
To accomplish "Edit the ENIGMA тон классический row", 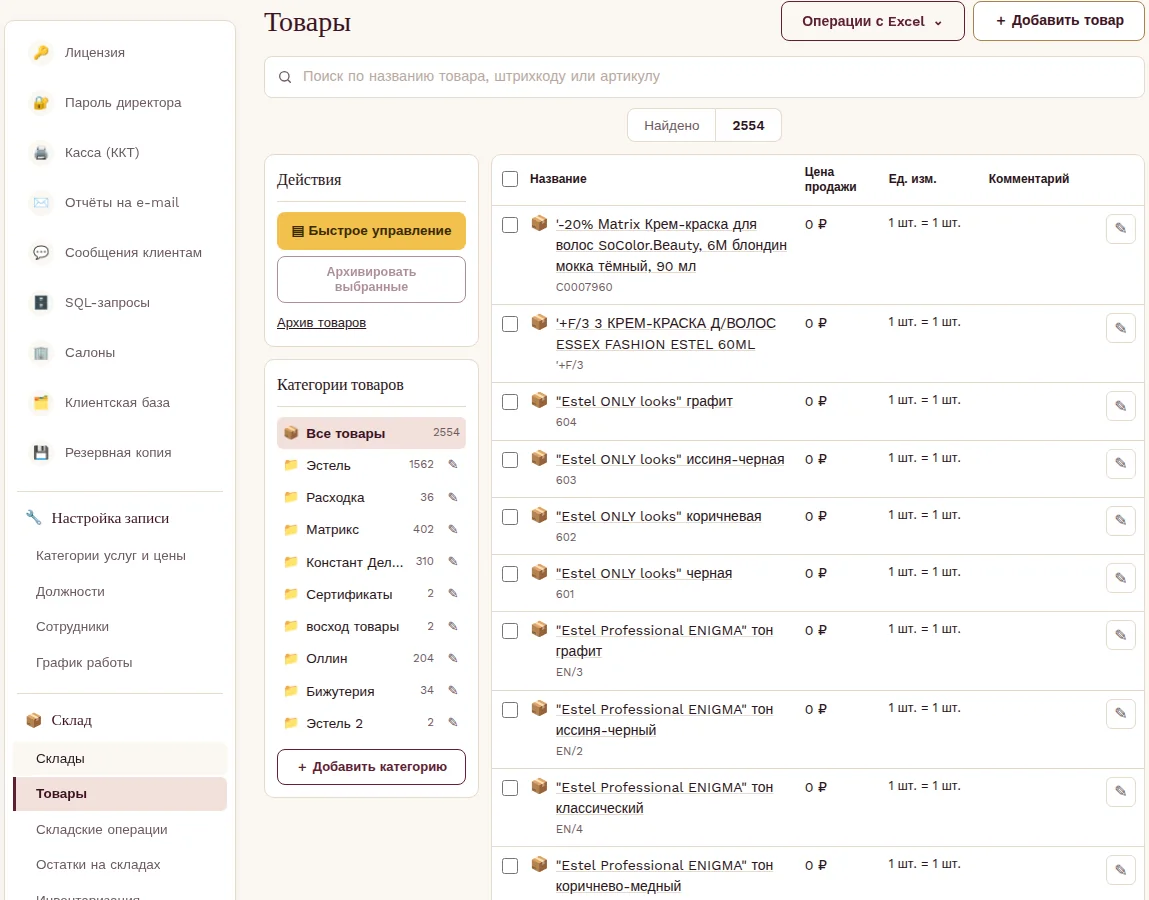I will point(1120,792).
